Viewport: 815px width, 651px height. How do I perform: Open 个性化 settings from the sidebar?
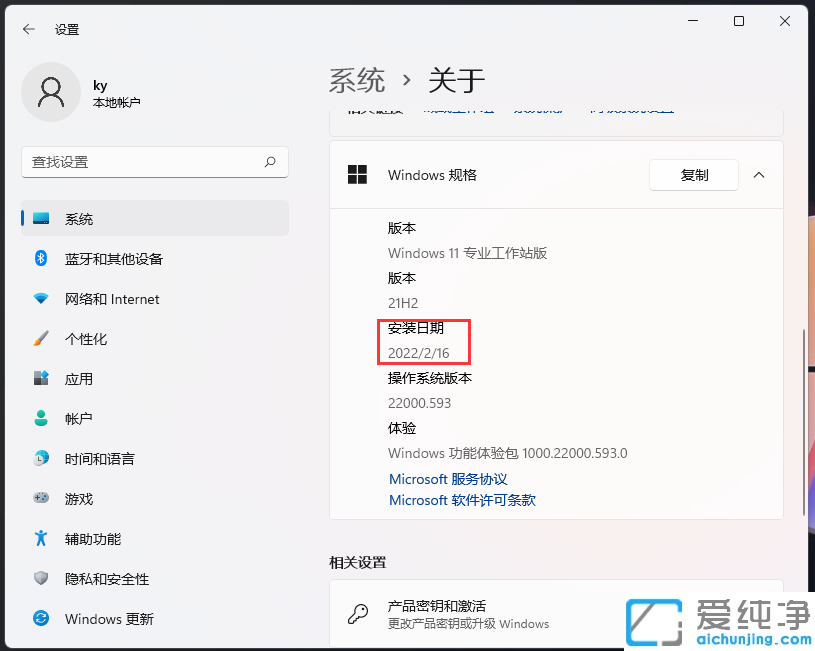(90, 339)
